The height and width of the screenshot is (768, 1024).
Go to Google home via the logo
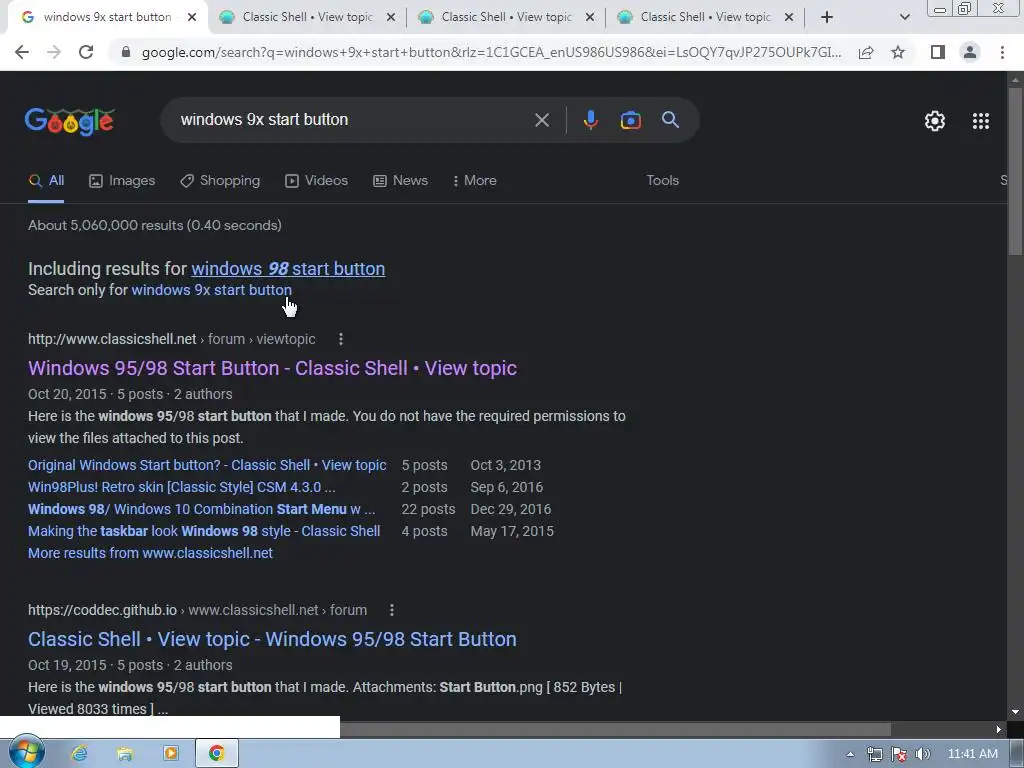click(69, 121)
